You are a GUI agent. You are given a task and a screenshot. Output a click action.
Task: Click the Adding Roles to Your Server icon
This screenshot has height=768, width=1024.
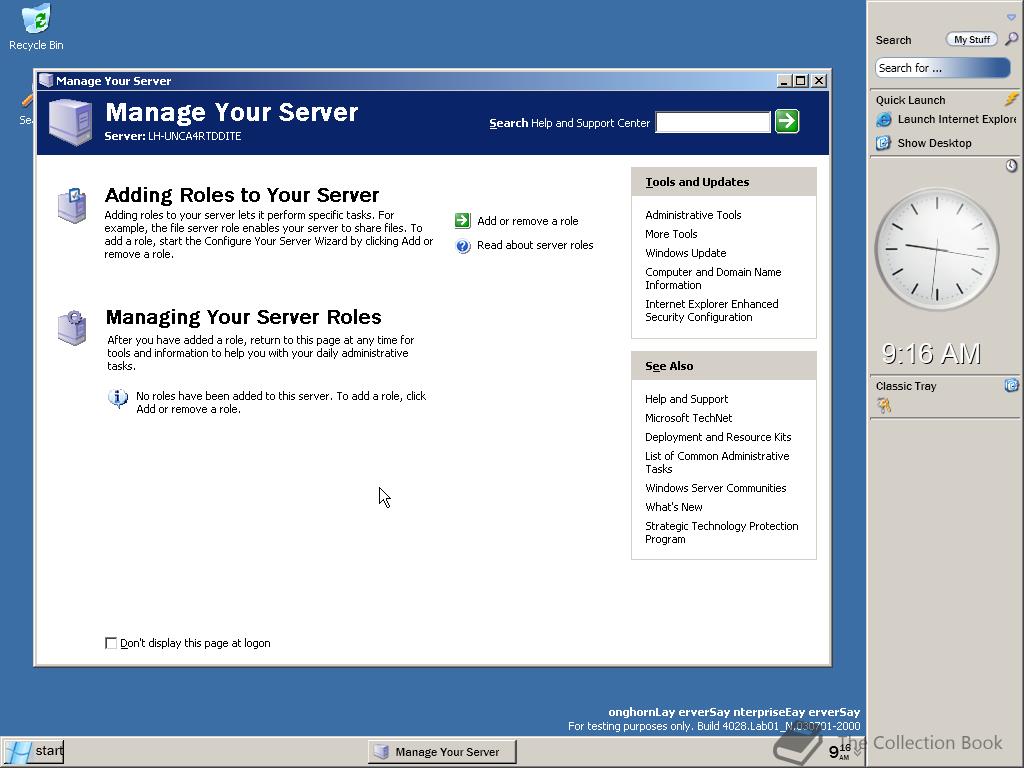[x=72, y=206]
